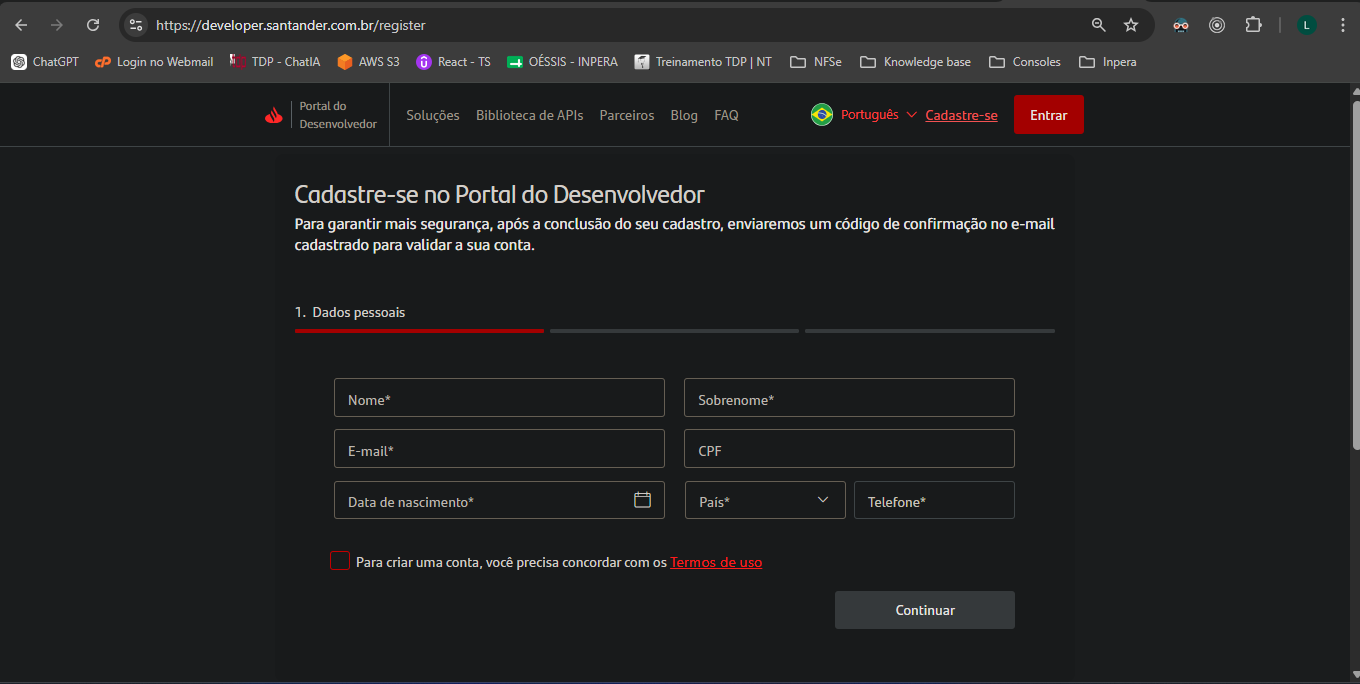The height and width of the screenshot is (684, 1360).
Task: Open Soluções menu
Action: (433, 115)
